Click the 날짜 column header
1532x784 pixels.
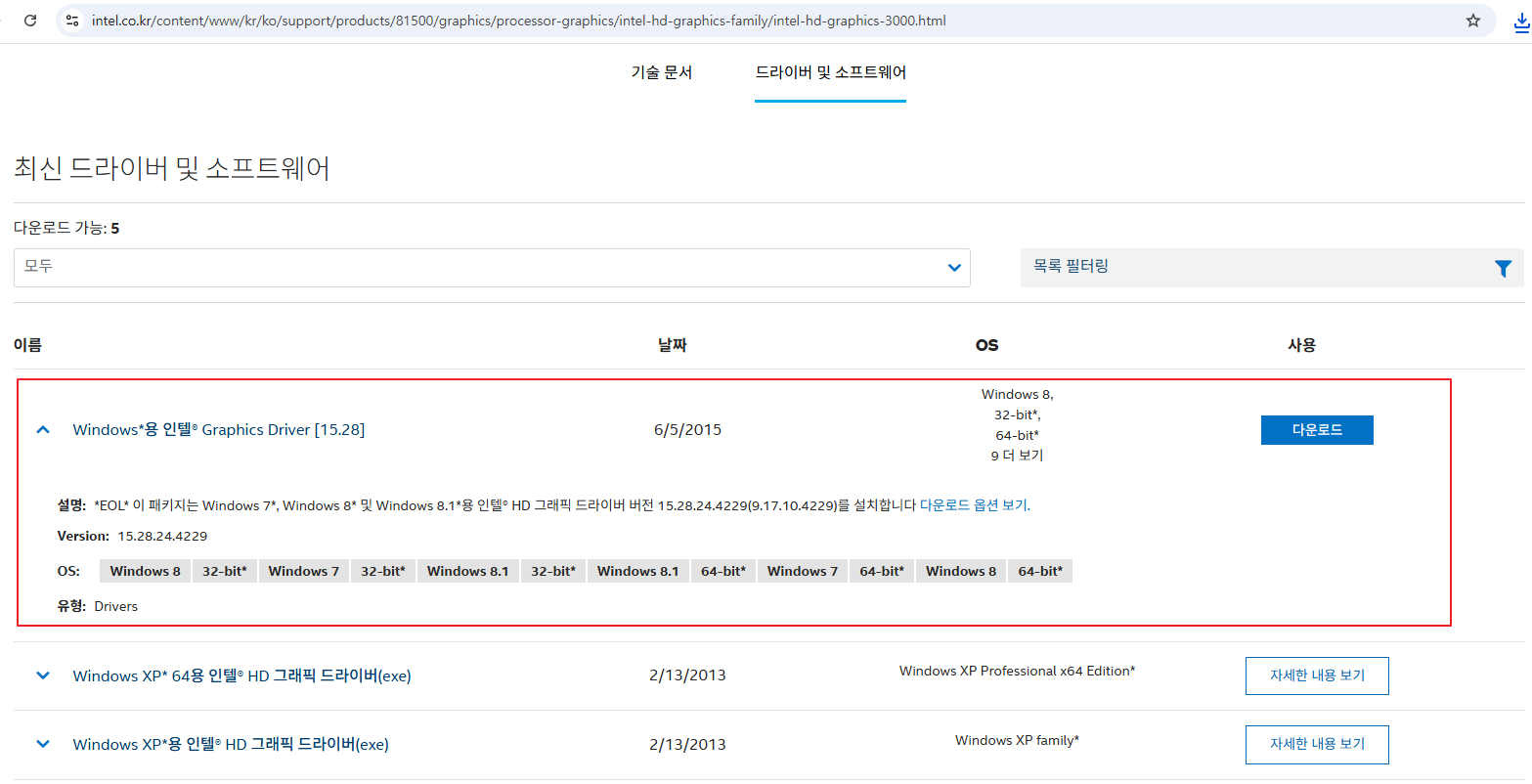pyautogui.click(x=673, y=345)
